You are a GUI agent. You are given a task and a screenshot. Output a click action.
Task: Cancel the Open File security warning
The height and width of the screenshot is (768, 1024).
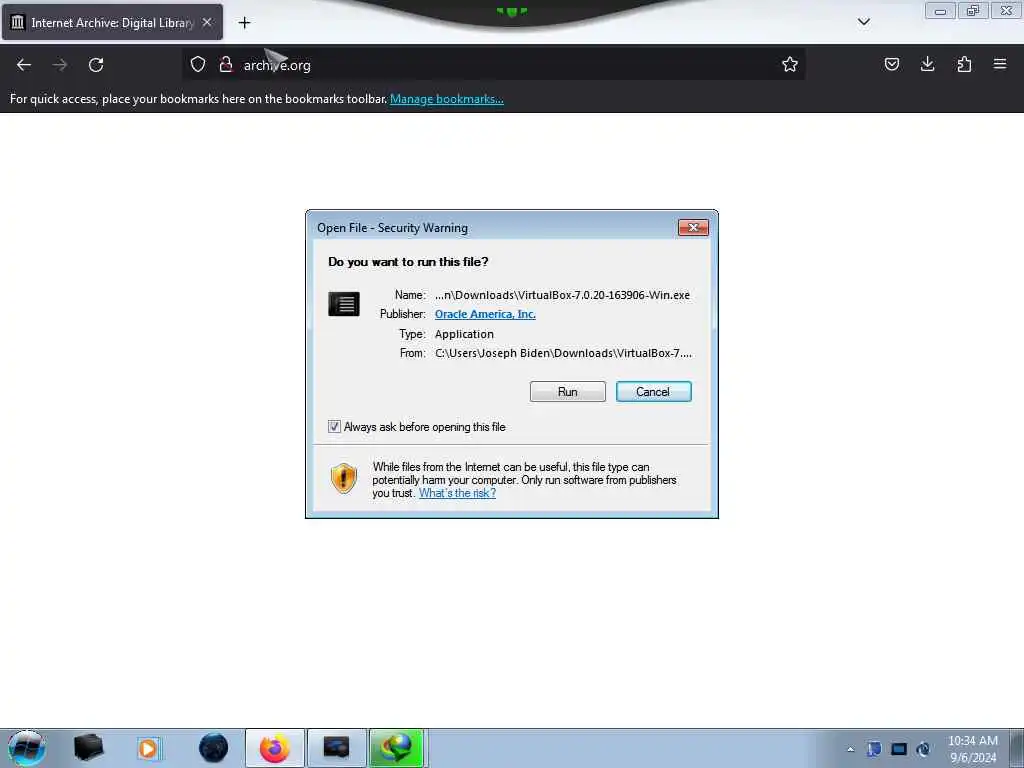coord(653,392)
